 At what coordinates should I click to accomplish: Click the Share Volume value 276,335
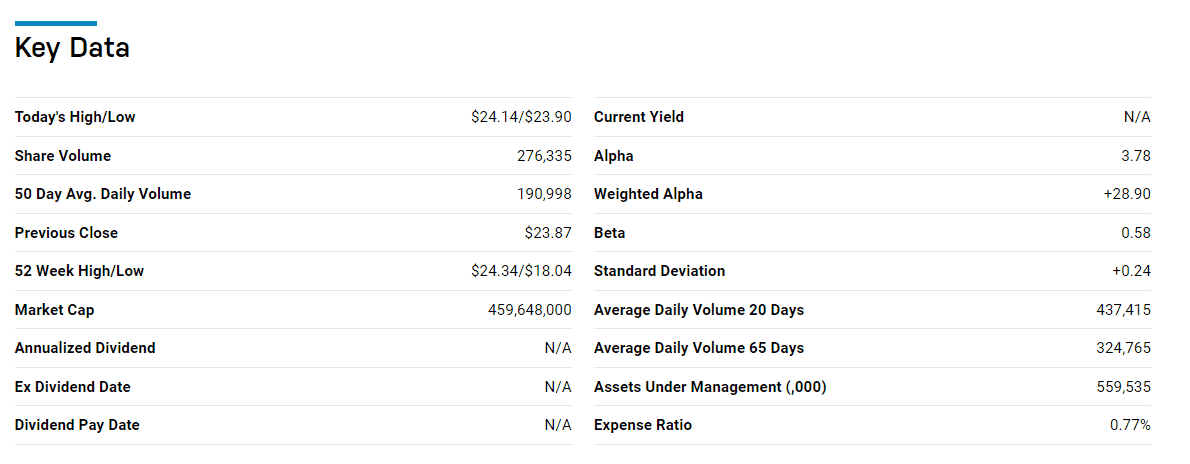[x=544, y=156]
